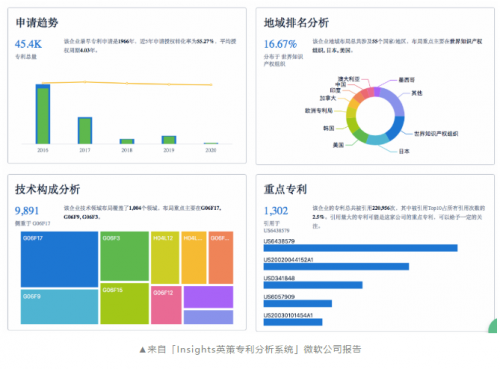Click the orange line point above 2017
This screenshot has height=369, width=500.
click(x=85, y=82)
